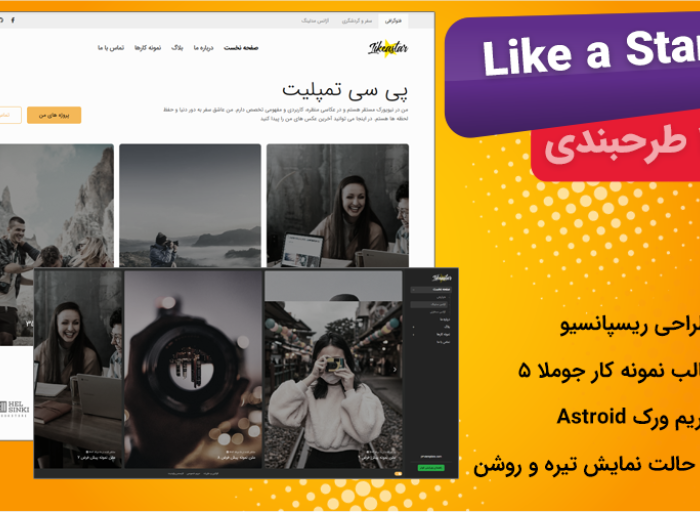Click the Like a Star purple banner title
The image size is (700, 512).
(591, 53)
